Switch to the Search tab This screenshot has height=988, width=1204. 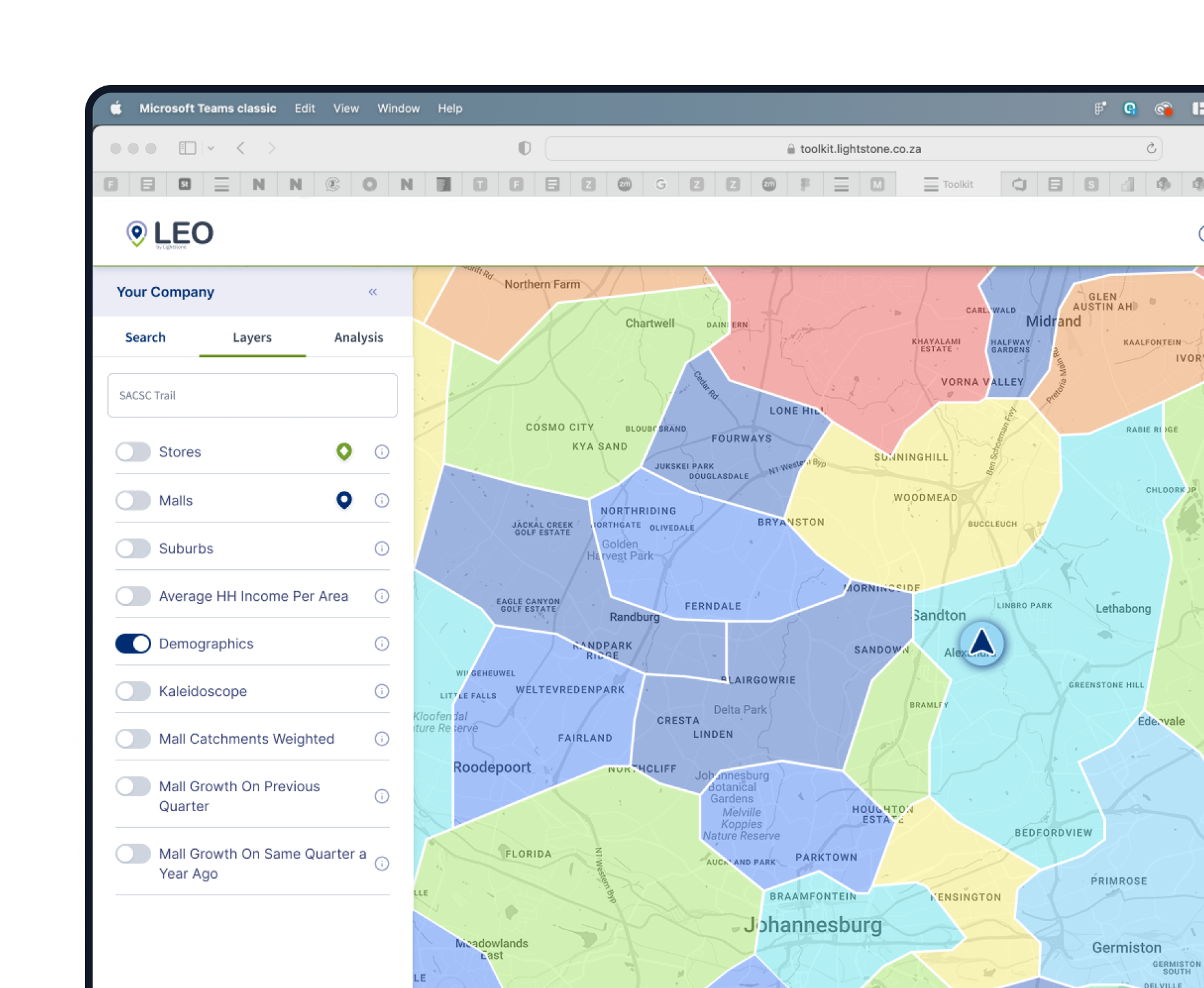[x=145, y=338]
